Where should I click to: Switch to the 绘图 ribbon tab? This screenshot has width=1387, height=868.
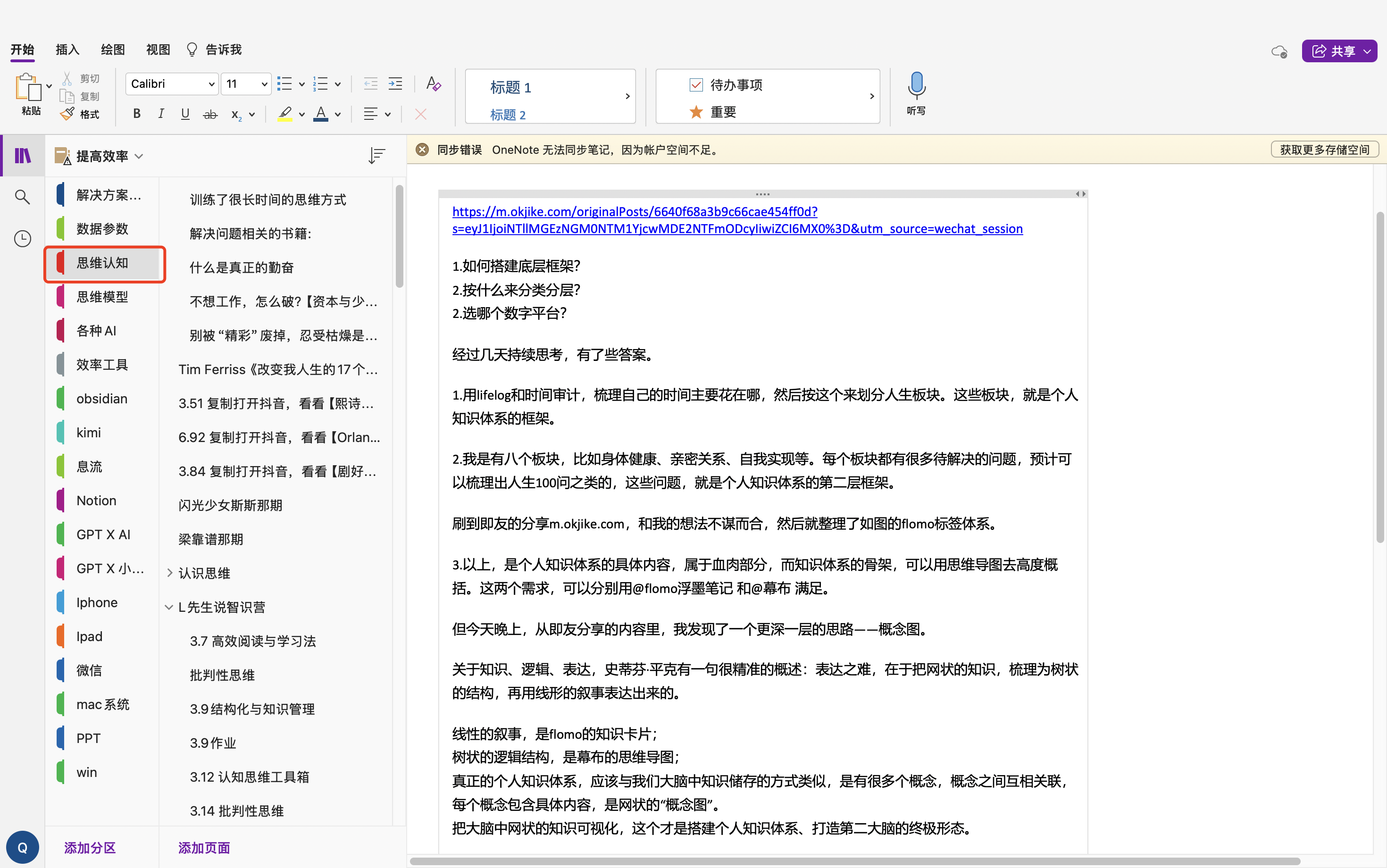pyautogui.click(x=113, y=50)
